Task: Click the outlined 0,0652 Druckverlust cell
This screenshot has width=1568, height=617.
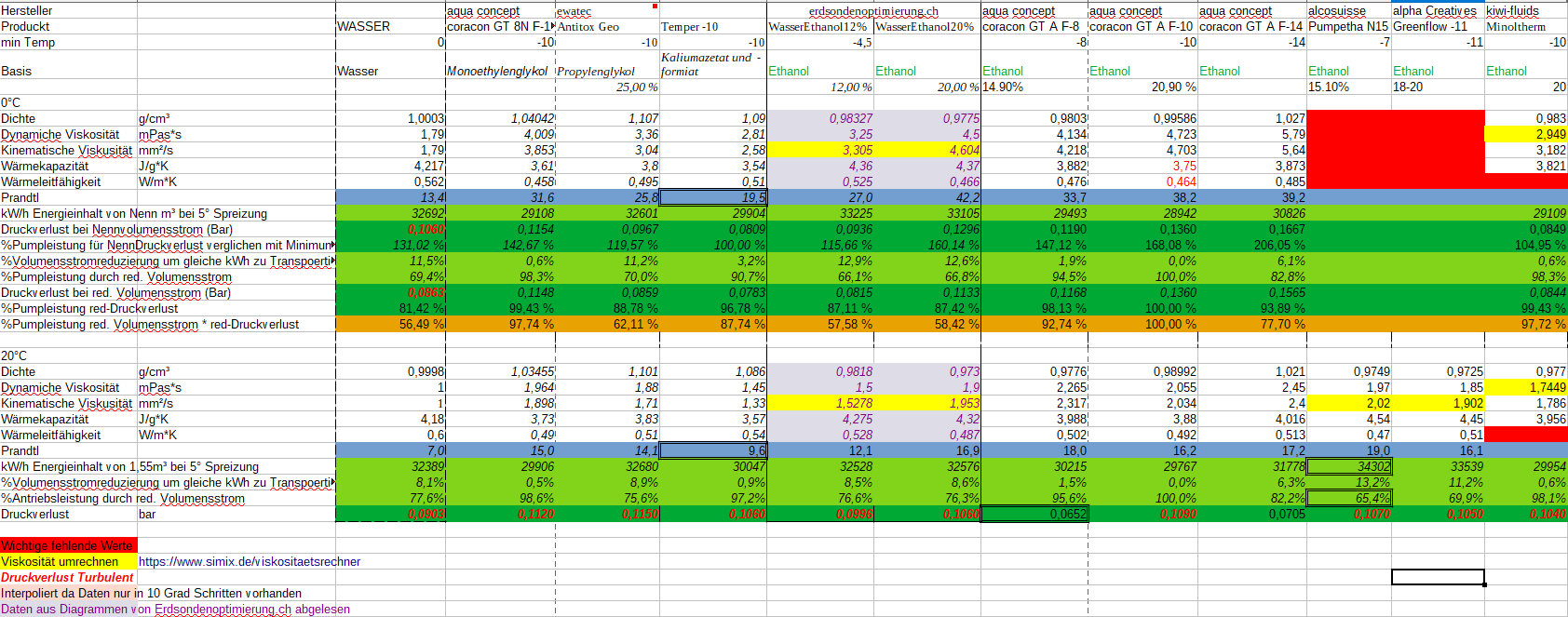Action: coord(1034,514)
